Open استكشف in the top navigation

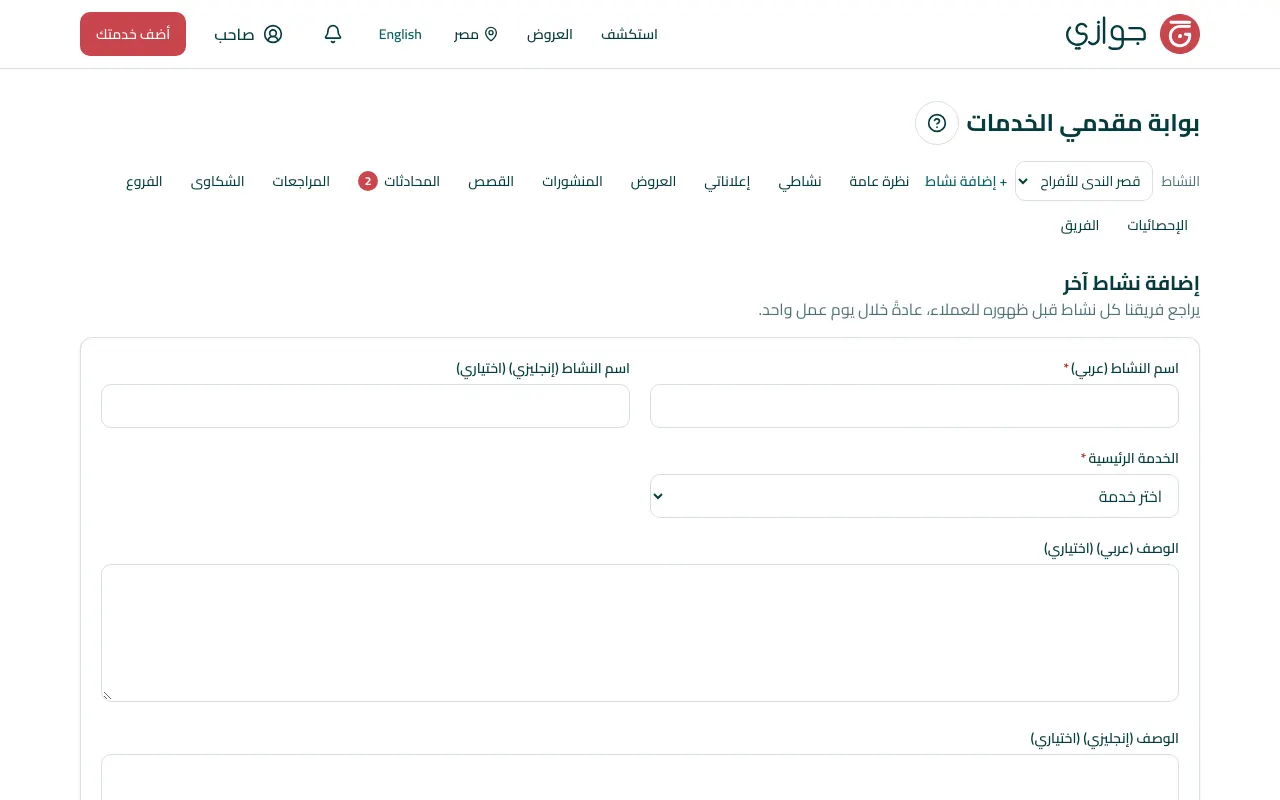[629, 34]
